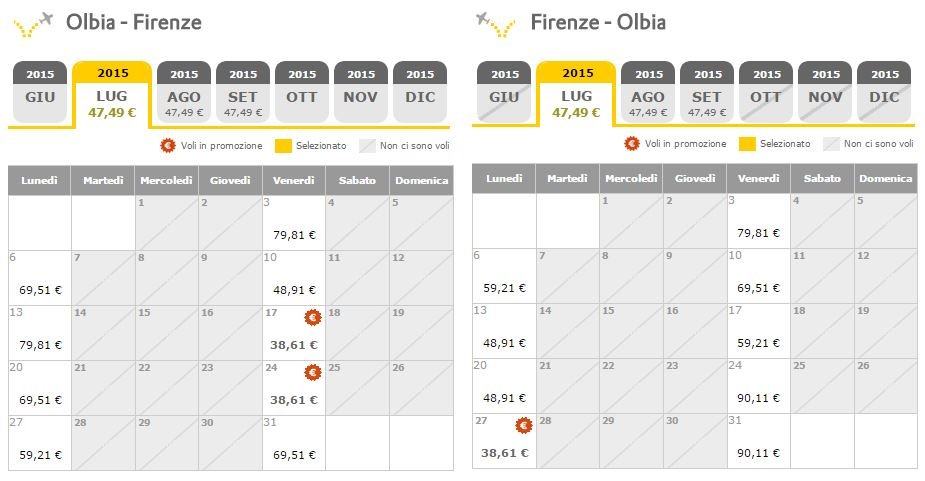
Task: Click 'Voli in promozione' legend icon, left calendar
Action: click(168, 145)
